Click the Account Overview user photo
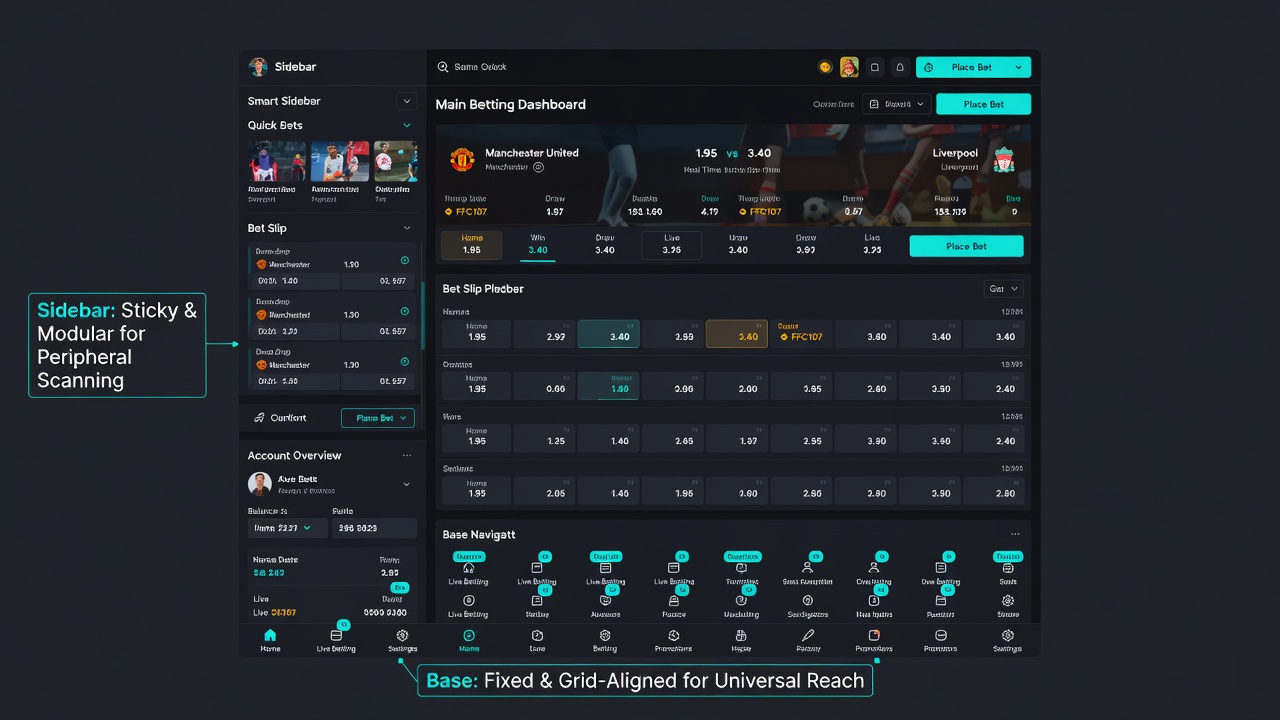This screenshot has width=1280, height=720. tap(260, 484)
